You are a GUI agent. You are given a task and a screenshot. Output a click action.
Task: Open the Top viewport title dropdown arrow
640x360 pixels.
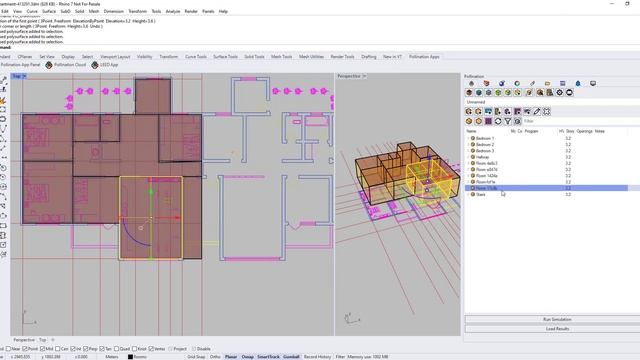tap(24, 76)
